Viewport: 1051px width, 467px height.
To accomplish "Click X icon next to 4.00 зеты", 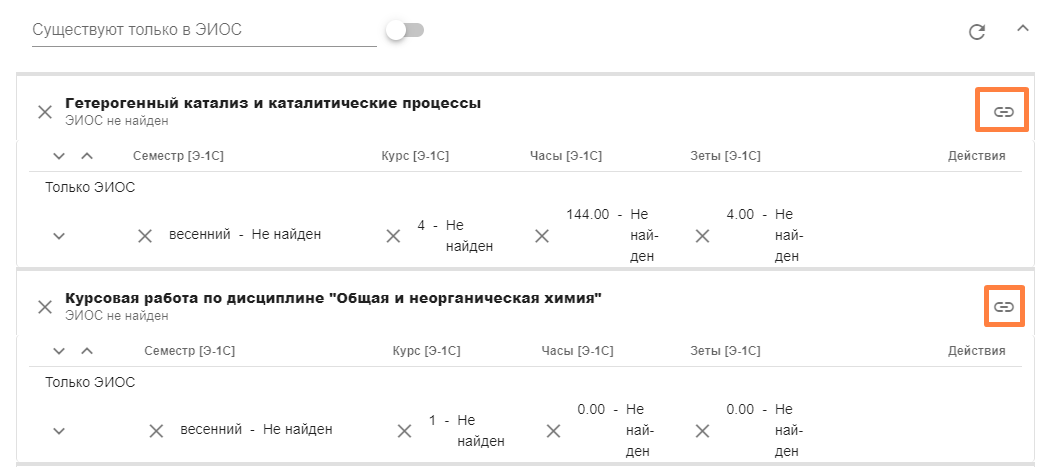I will (702, 236).
